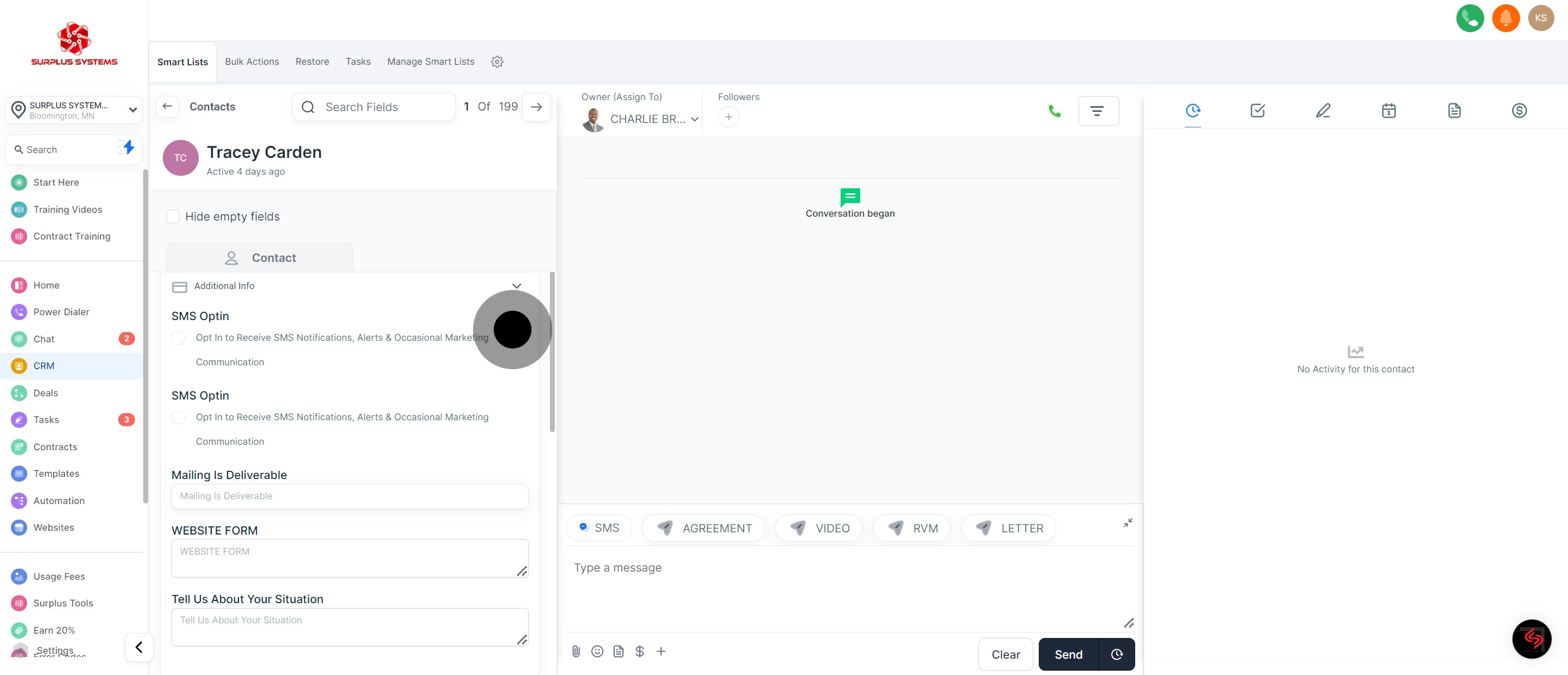Toggle the Hide empty fields checkbox
Viewport: 1568px width, 675px height.
click(x=174, y=216)
